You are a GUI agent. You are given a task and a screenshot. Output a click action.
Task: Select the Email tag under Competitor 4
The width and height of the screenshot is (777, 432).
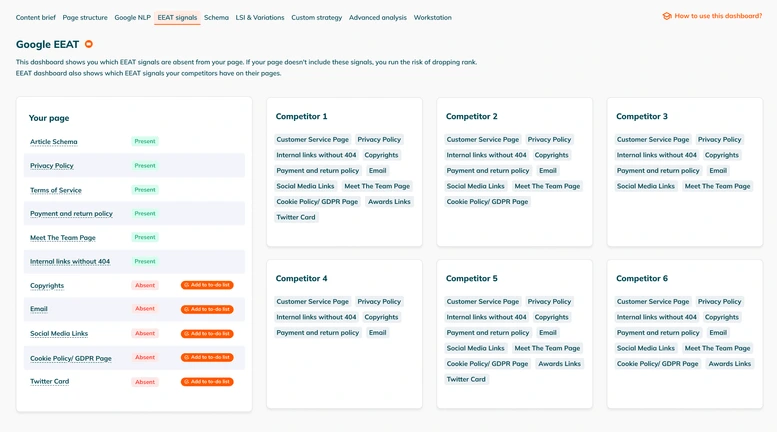coord(377,333)
